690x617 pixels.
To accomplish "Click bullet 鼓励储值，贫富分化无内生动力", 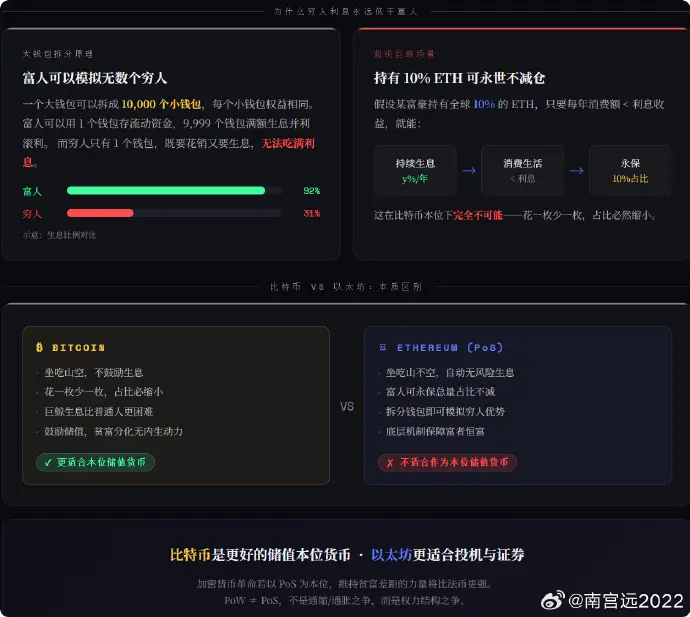I will [x=114, y=431].
